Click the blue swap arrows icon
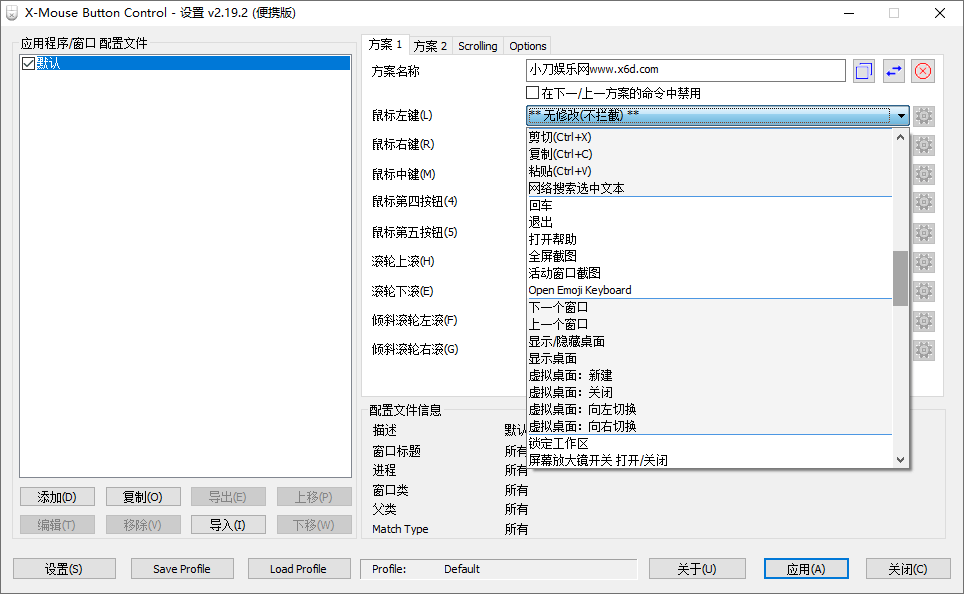Image resolution: width=964 pixels, height=594 pixels. [891, 70]
